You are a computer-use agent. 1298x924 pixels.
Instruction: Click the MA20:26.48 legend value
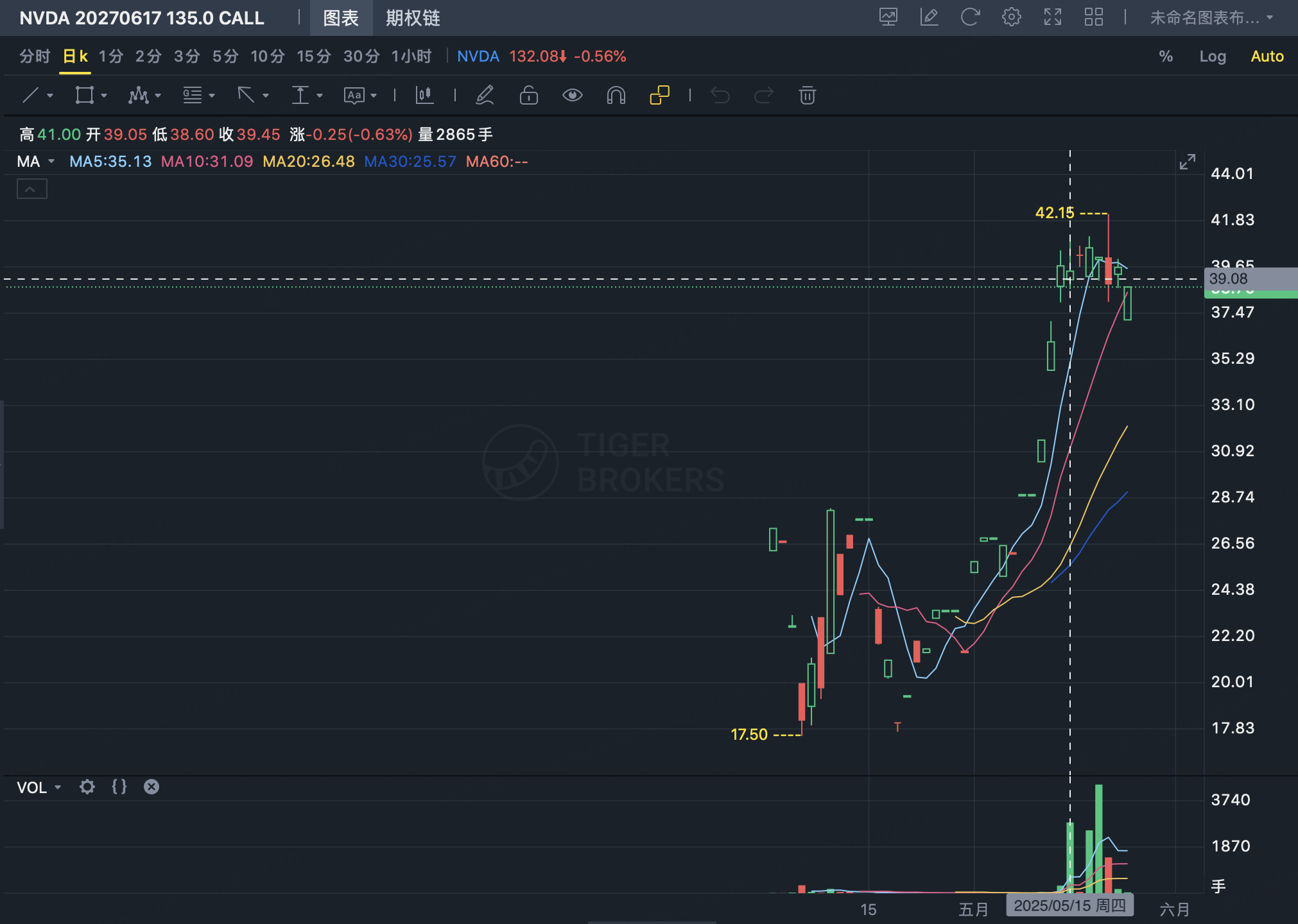point(309,162)
